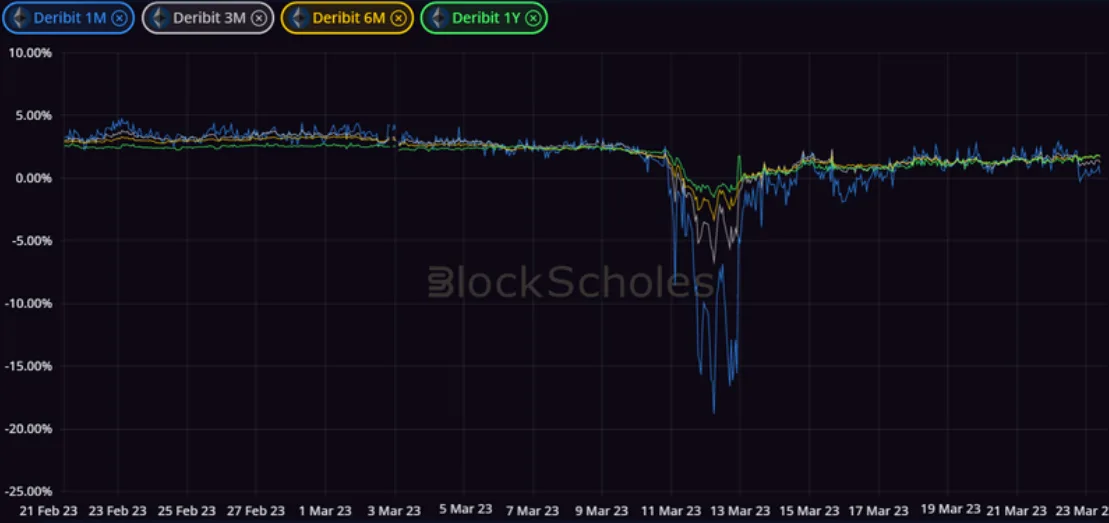Click the 3 Mar 23 date label
This screenshot has height=523, width=1109.
click(x=395, y=510)
